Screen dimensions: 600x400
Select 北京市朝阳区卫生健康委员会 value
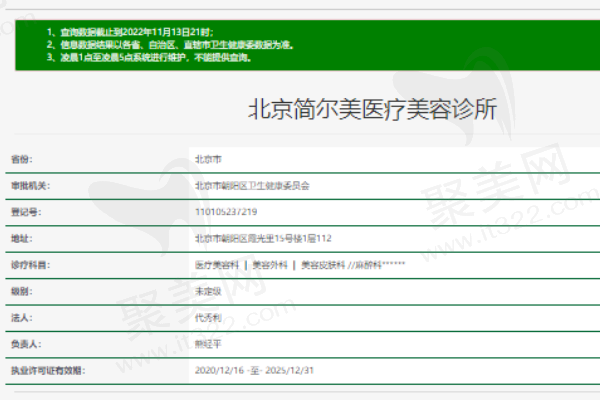pos(252,186)
